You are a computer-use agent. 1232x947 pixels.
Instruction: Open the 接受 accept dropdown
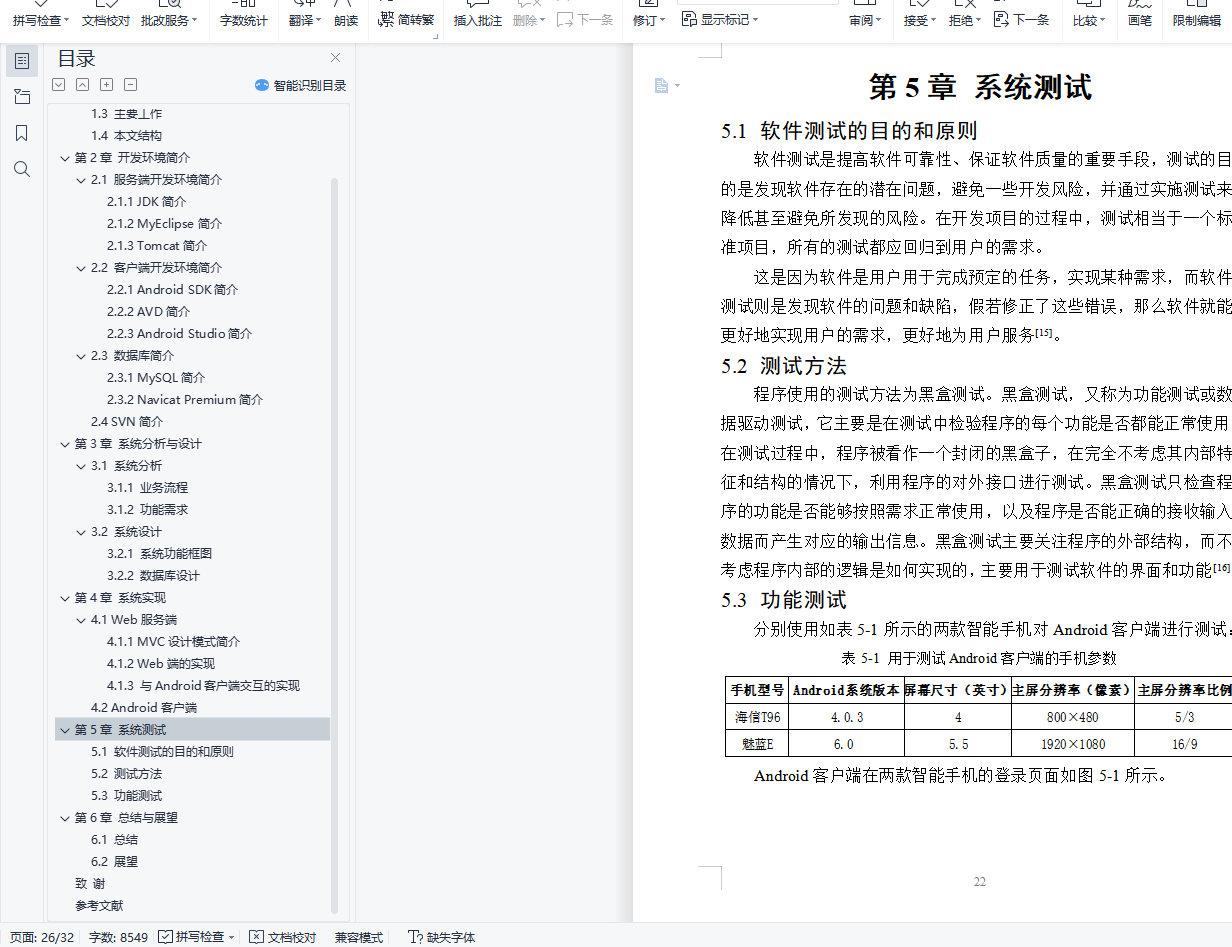coord(919,20)
